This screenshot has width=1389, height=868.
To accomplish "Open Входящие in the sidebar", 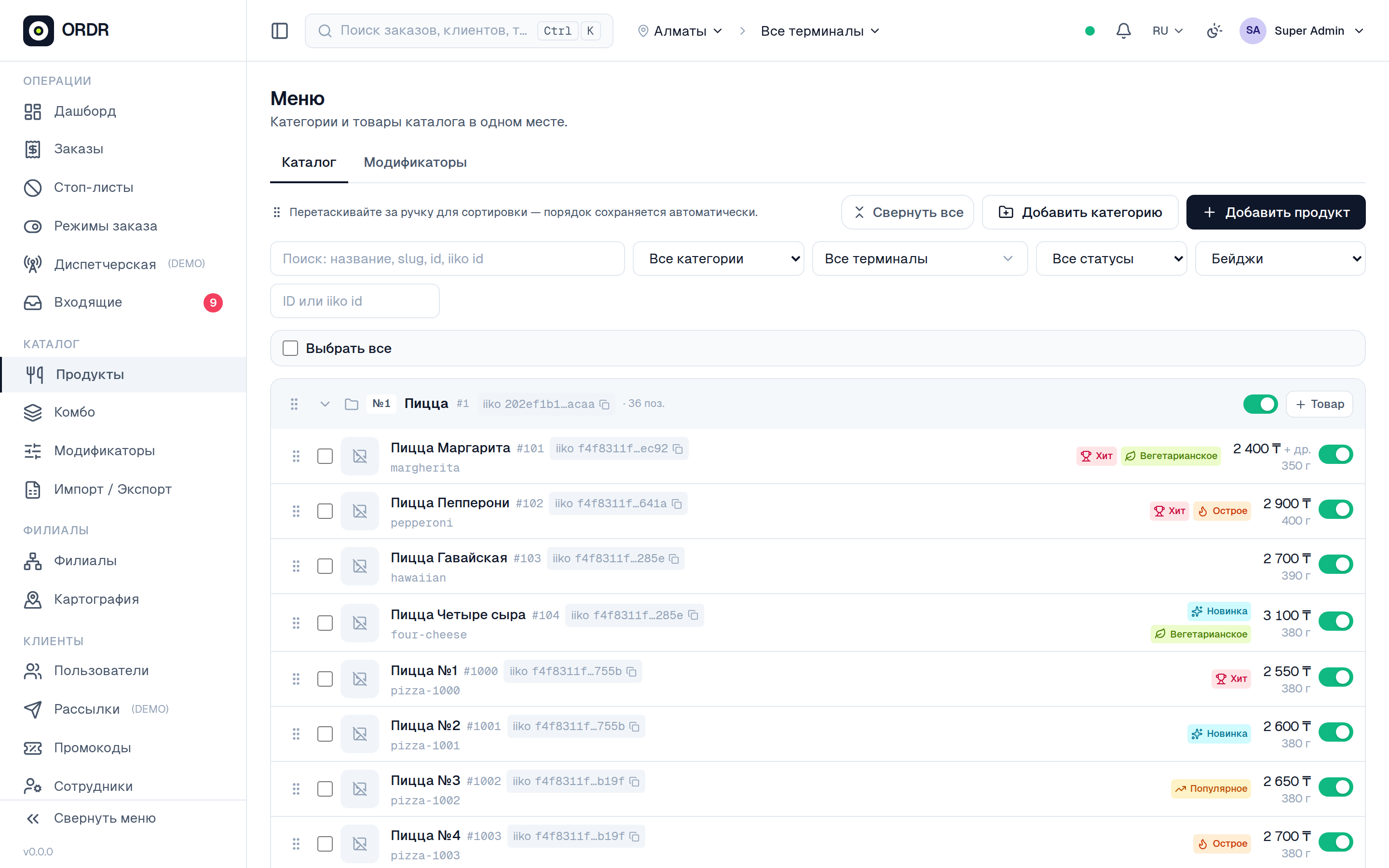I will pos(123,302).
